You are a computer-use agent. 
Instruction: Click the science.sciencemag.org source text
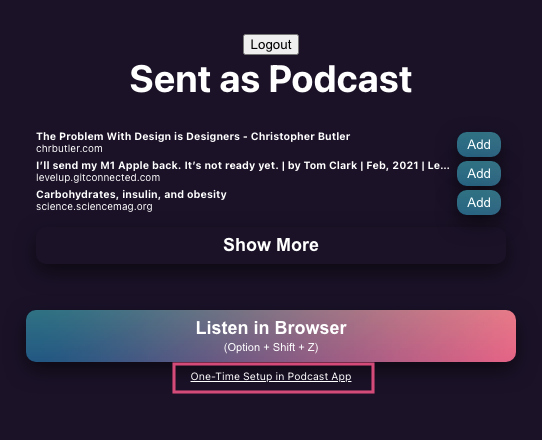pos(94,207)
